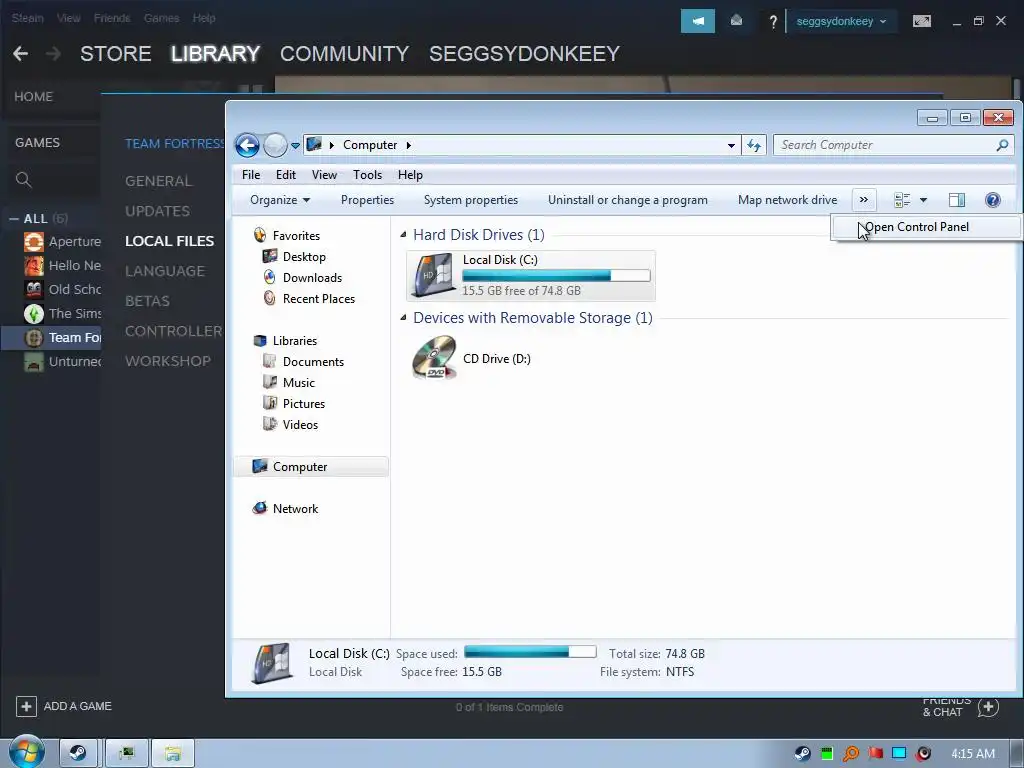Go back in the Explorer window

248,145
